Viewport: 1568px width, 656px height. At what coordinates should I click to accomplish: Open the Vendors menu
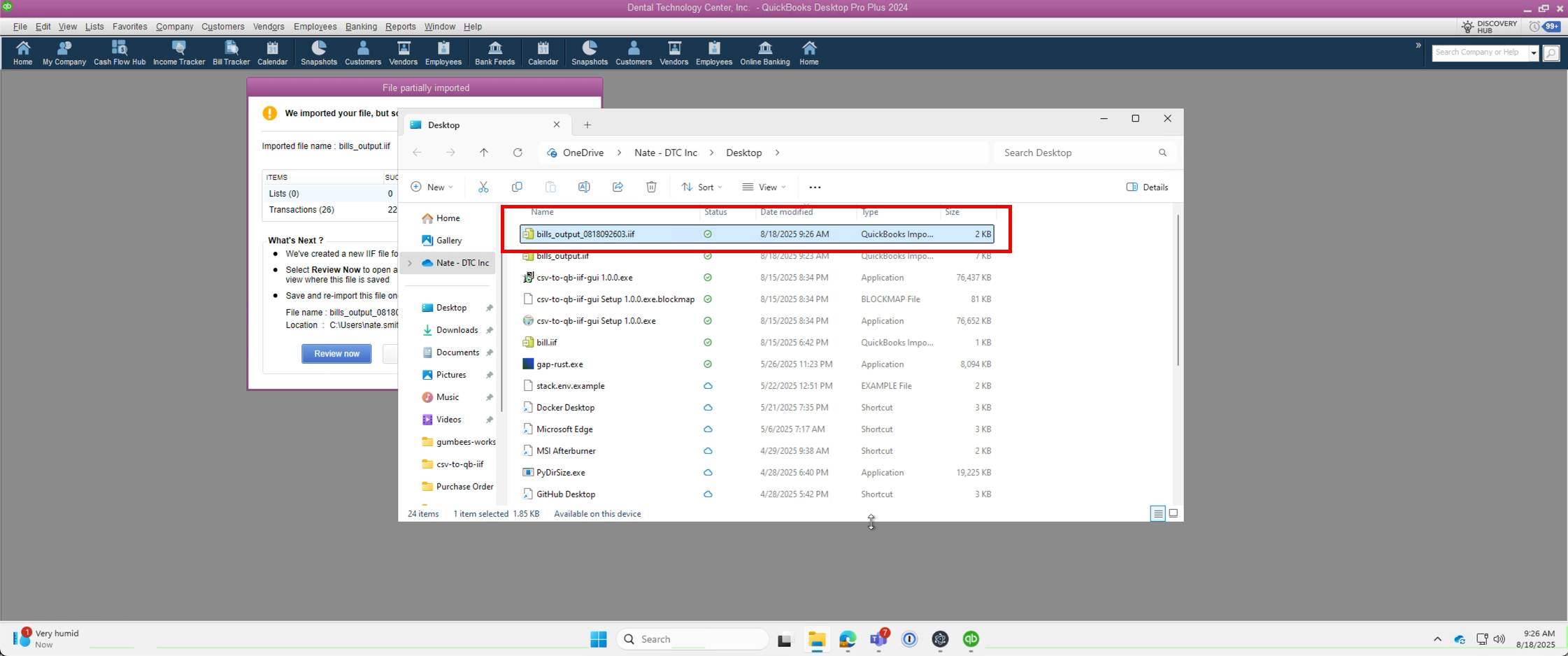[x=269, y=27]
